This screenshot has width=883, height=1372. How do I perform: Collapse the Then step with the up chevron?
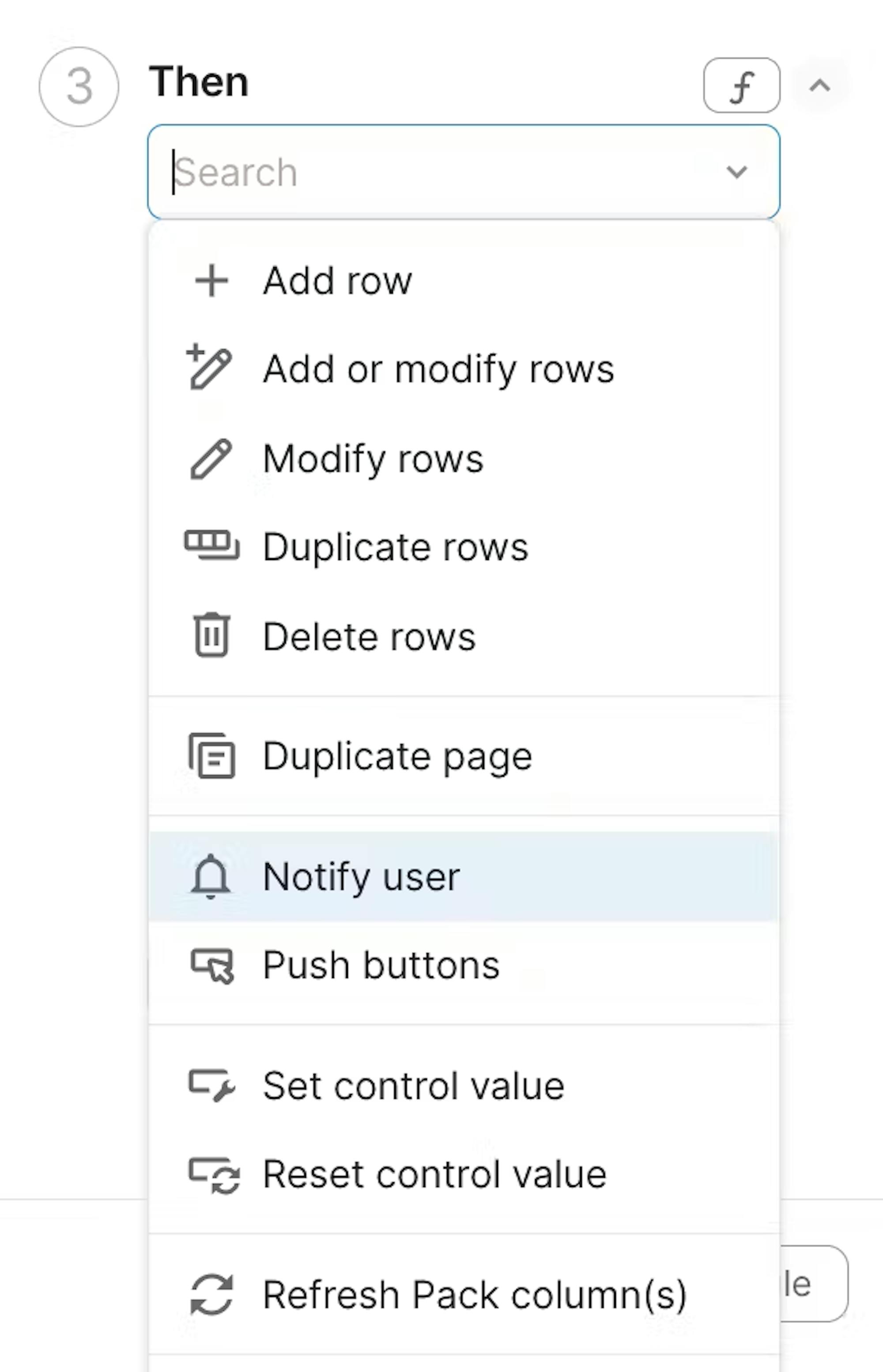click(819, 86)
